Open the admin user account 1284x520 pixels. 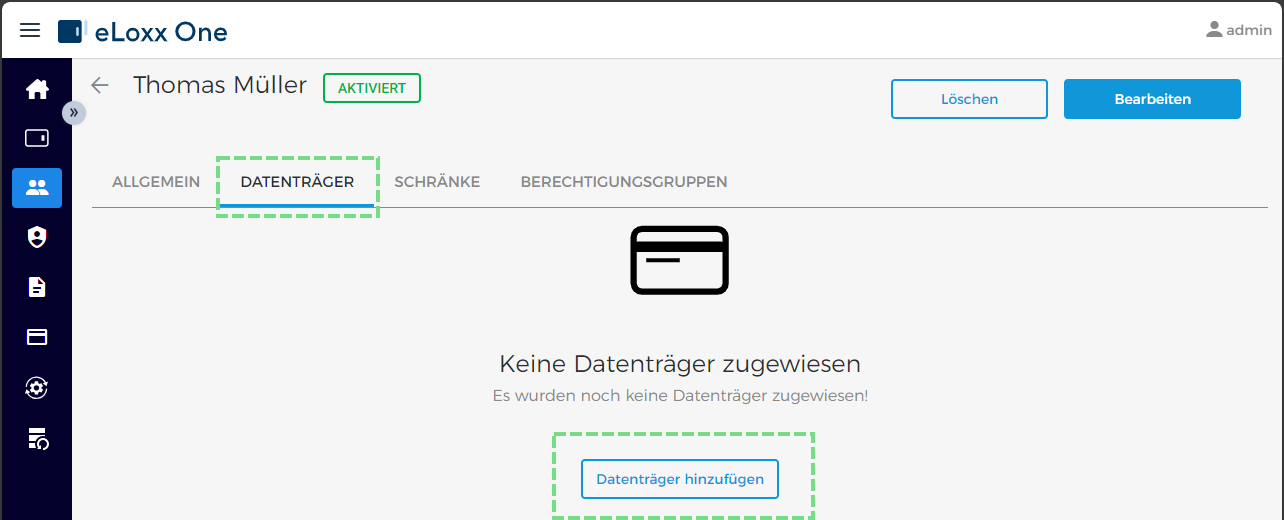(x=1238, y=30)
